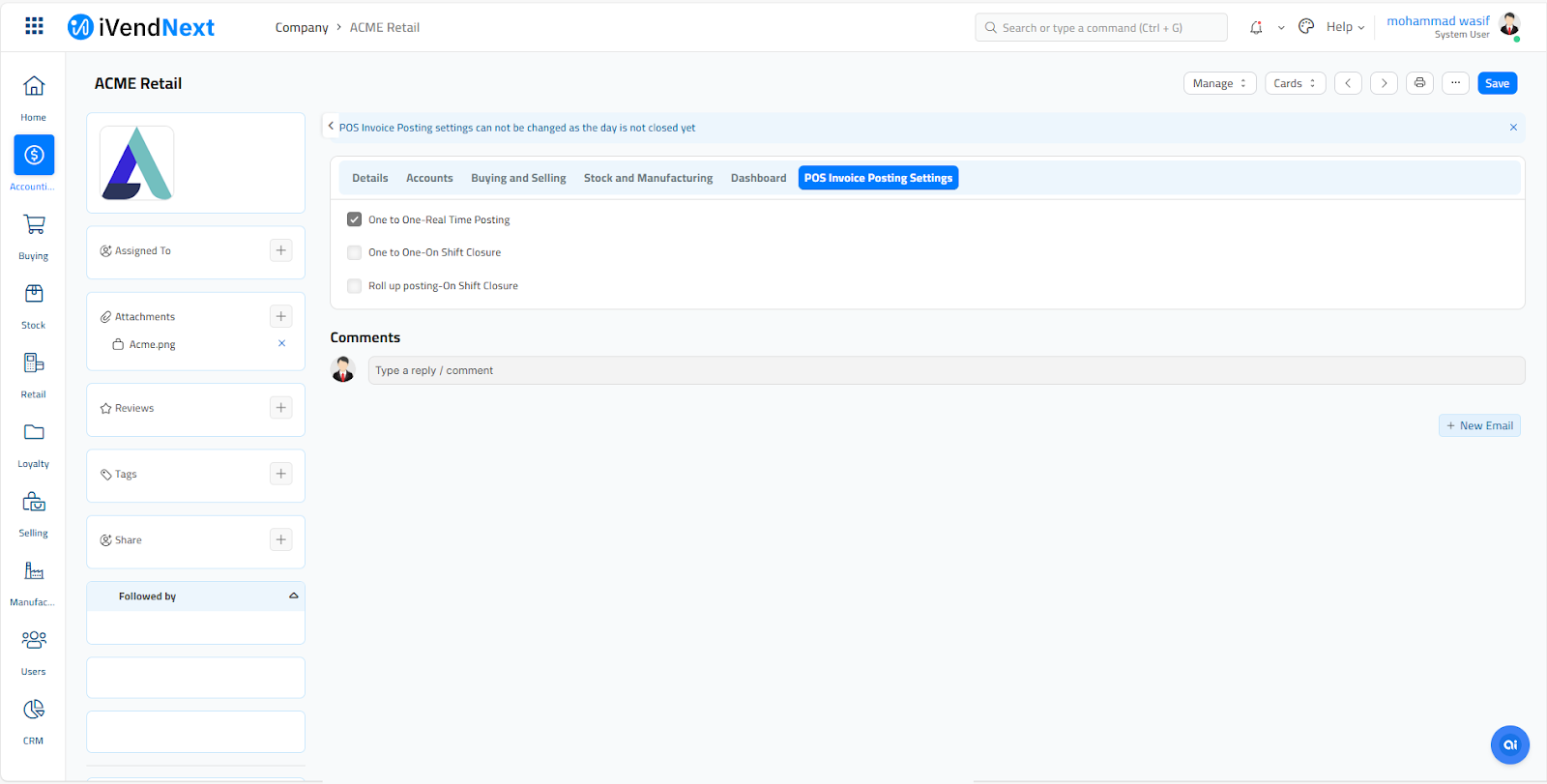
Task: Open the Accounting module icon
Action: click(34, 155)
